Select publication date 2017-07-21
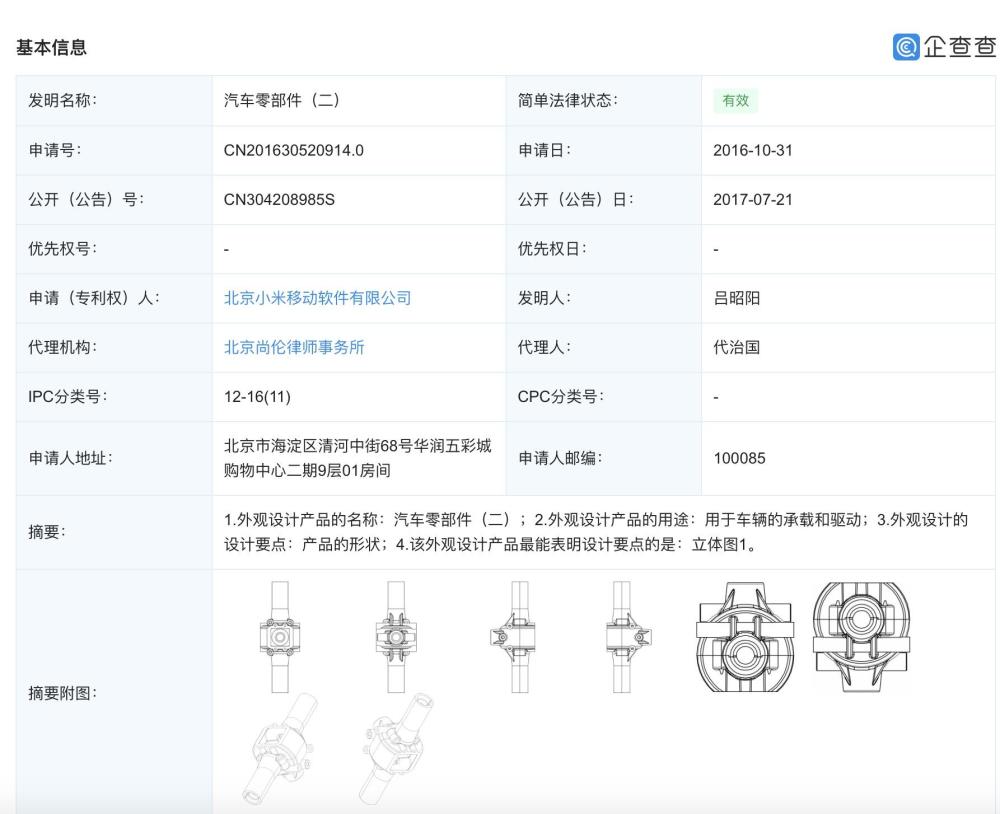1000x814 pixels. tap(753, 200)
